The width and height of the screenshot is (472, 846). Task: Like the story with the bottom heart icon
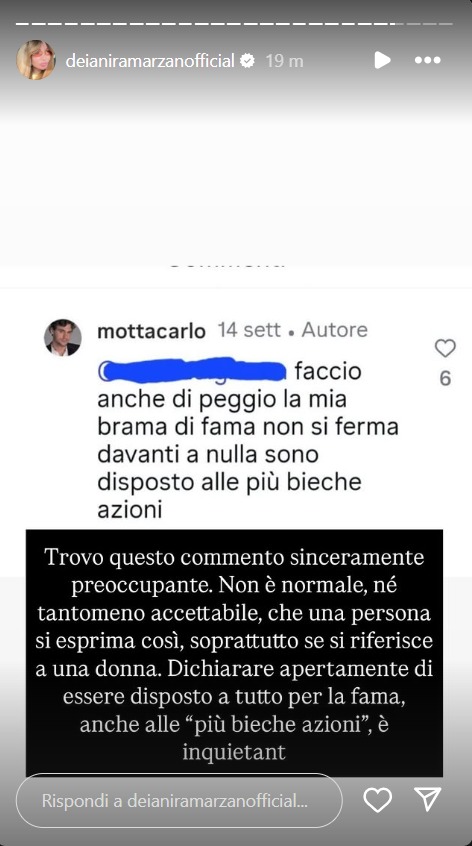click(x=377, y=800)
